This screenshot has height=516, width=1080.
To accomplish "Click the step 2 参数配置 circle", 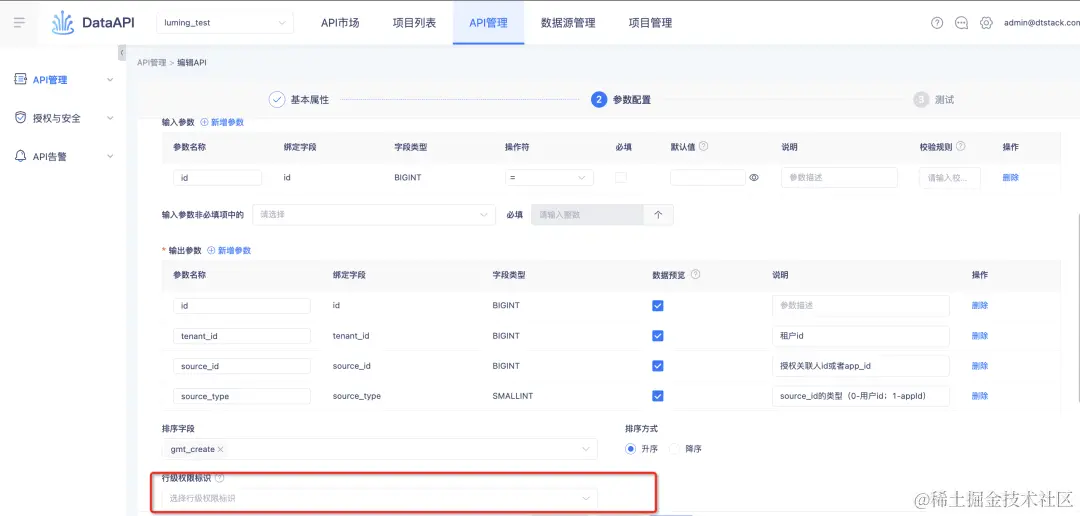I will pos(599,100).
